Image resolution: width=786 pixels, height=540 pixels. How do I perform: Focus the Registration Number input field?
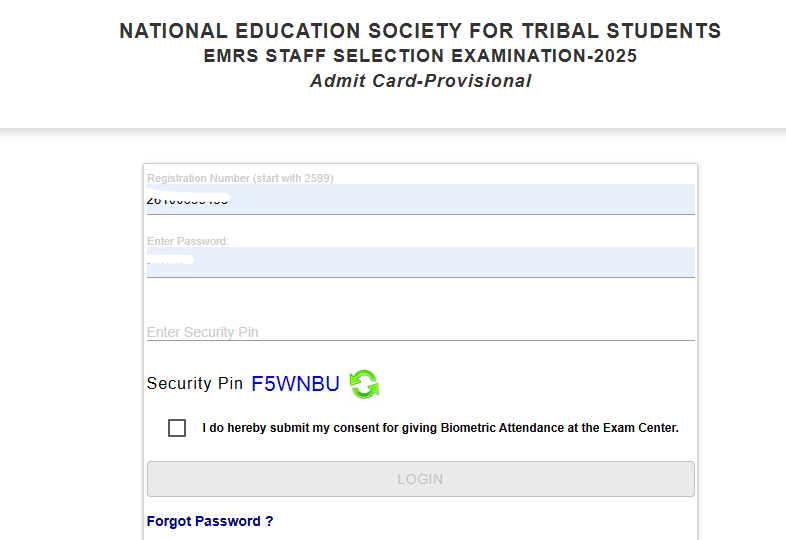420,200
